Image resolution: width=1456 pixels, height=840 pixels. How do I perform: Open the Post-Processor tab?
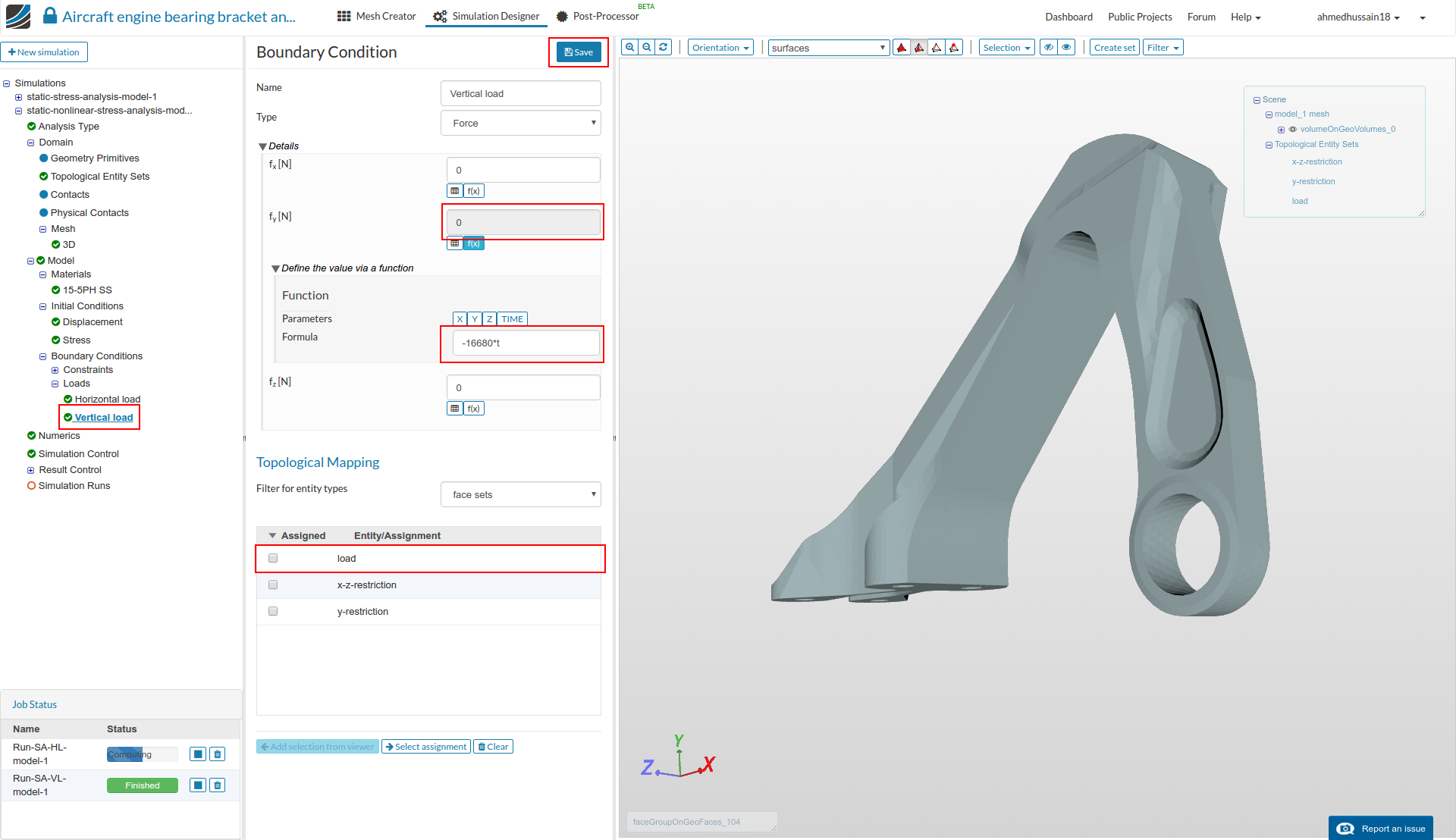tap(598, 16)
